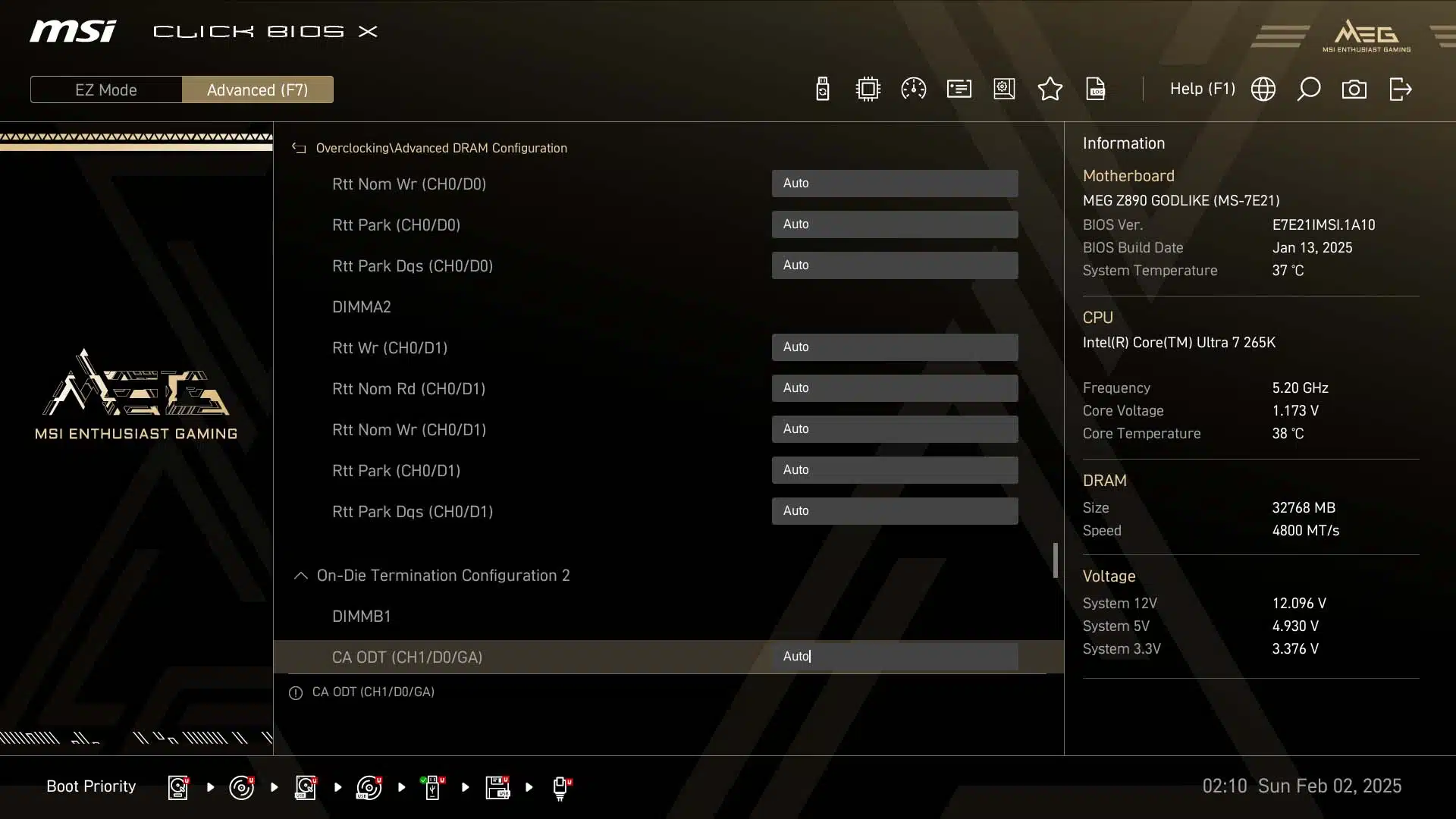Select the Rtt Wr (CH0/D1) label
This screenshot has width=1456, height=819.
pyautogui.click(x=390, y=348)
